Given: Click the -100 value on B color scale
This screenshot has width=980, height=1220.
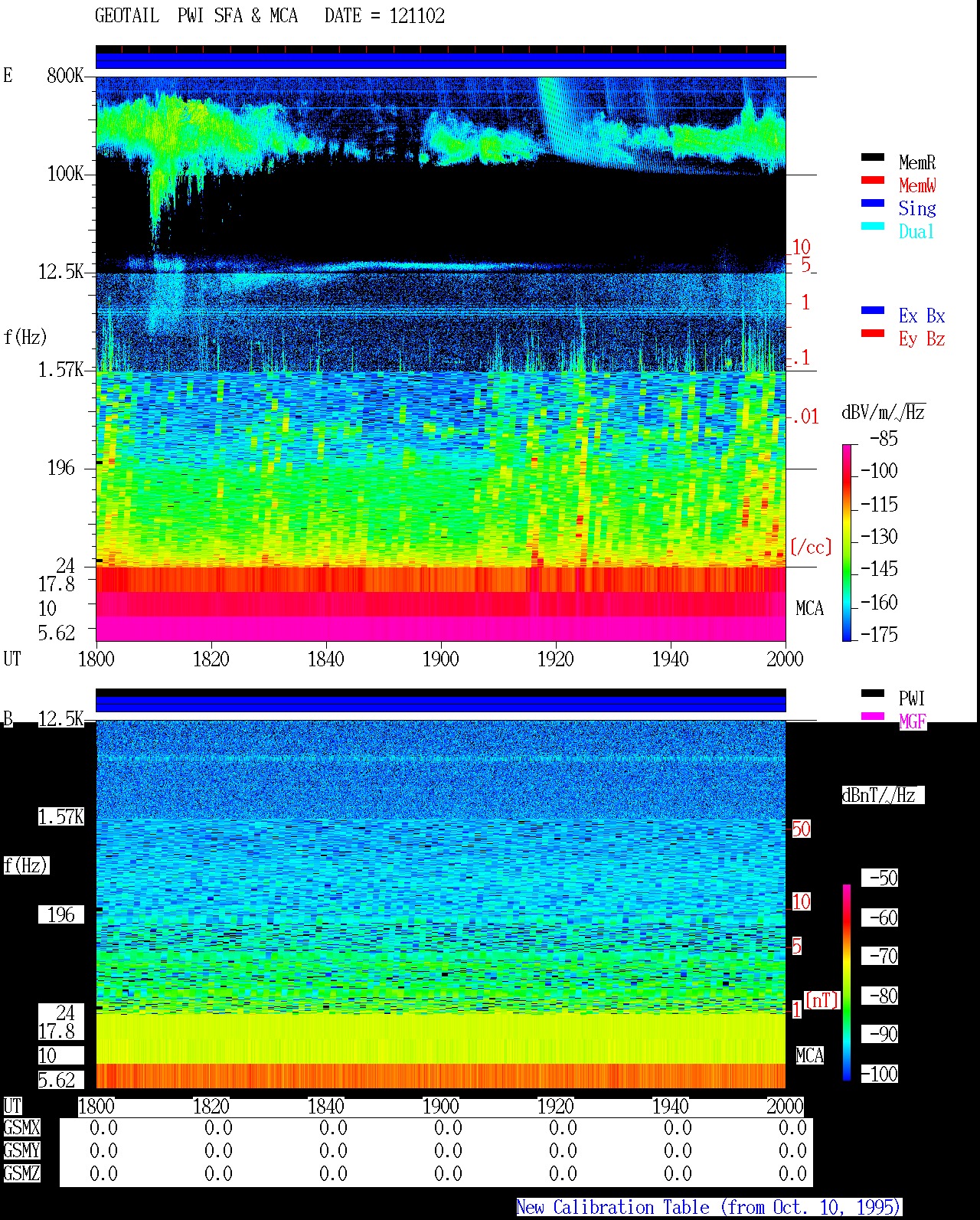Looking at the screenshot, I should point(880,1074).
